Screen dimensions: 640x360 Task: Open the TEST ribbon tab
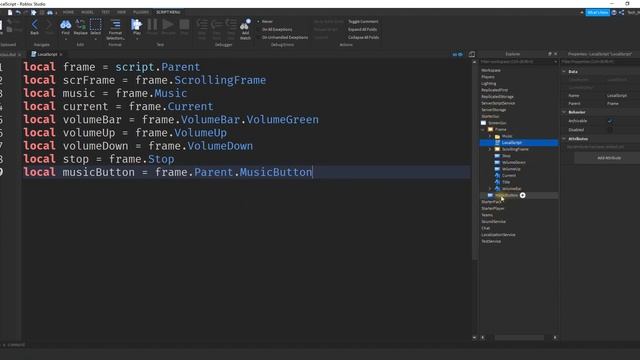click(106, 12)
